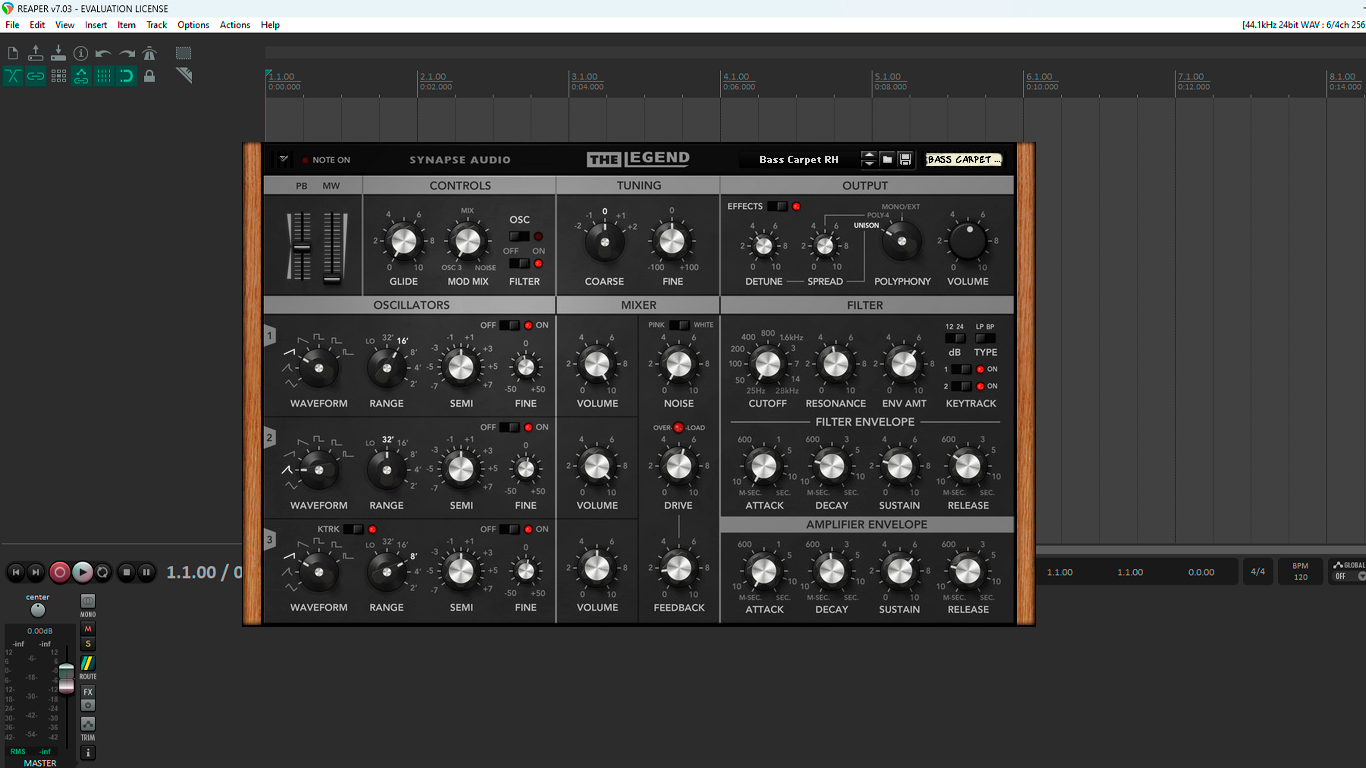Click the dashed rectangle selection icon
Image resolution: width=1366 pixels, height=768 pixels.
(184, 53)
